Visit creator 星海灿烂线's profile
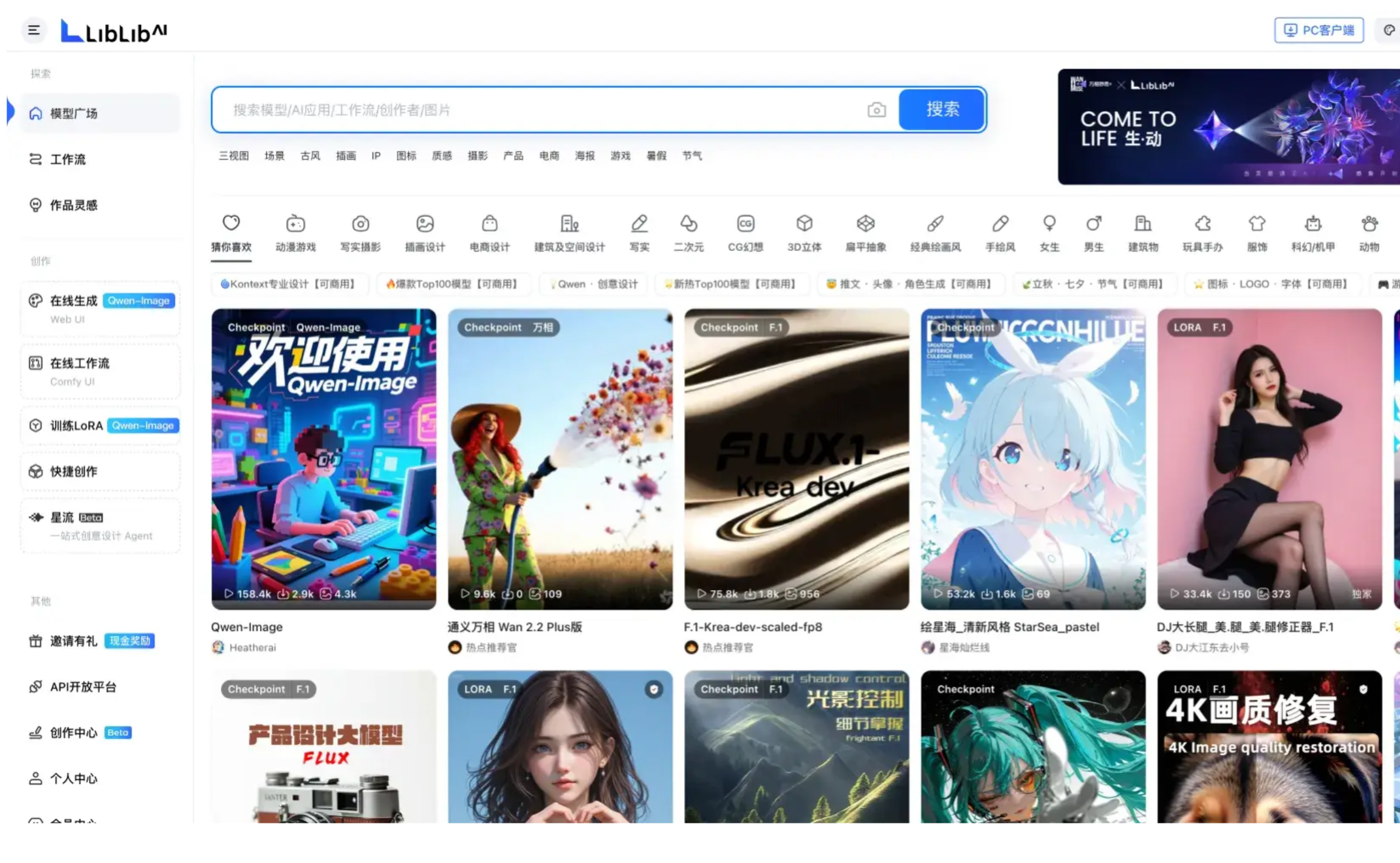 [956, 647]
